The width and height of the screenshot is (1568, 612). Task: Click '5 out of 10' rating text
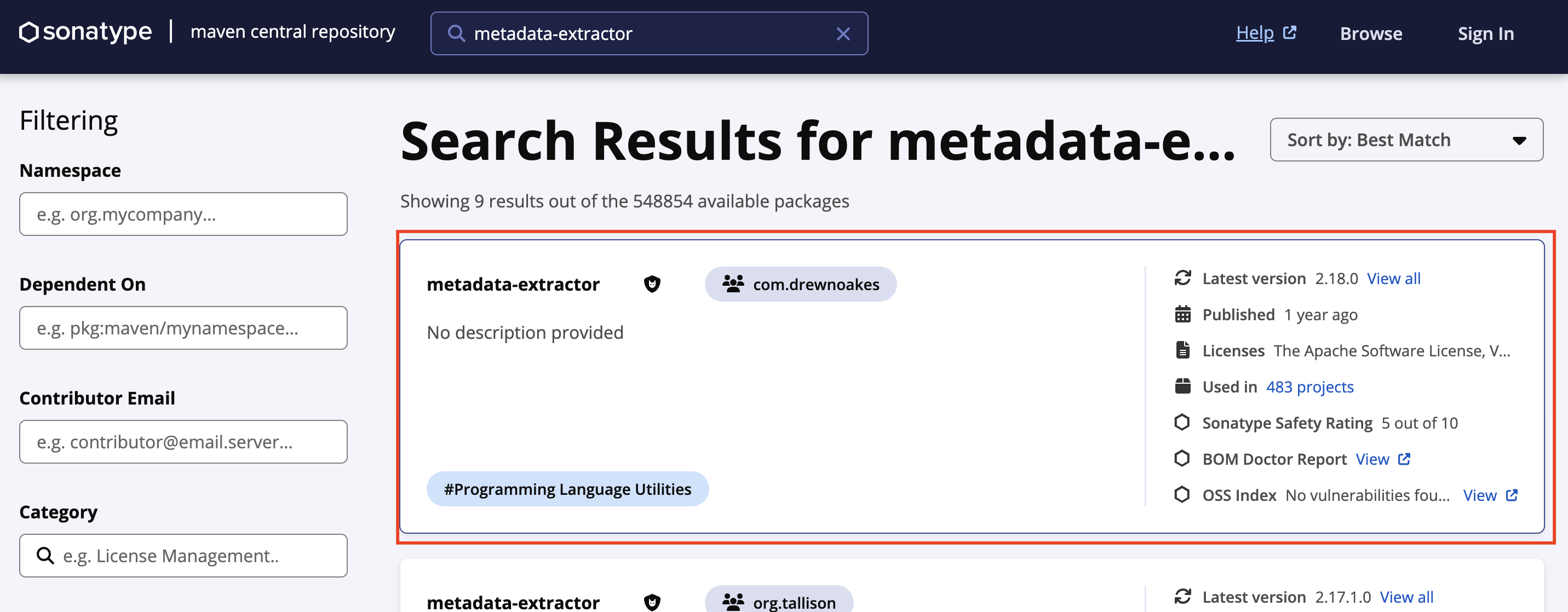[x=1420, y=423]
